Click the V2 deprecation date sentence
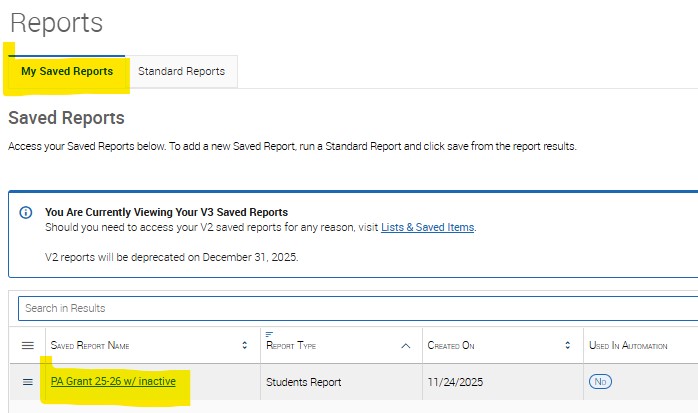This screenshot has width=698, height=413. coord(172,257)
